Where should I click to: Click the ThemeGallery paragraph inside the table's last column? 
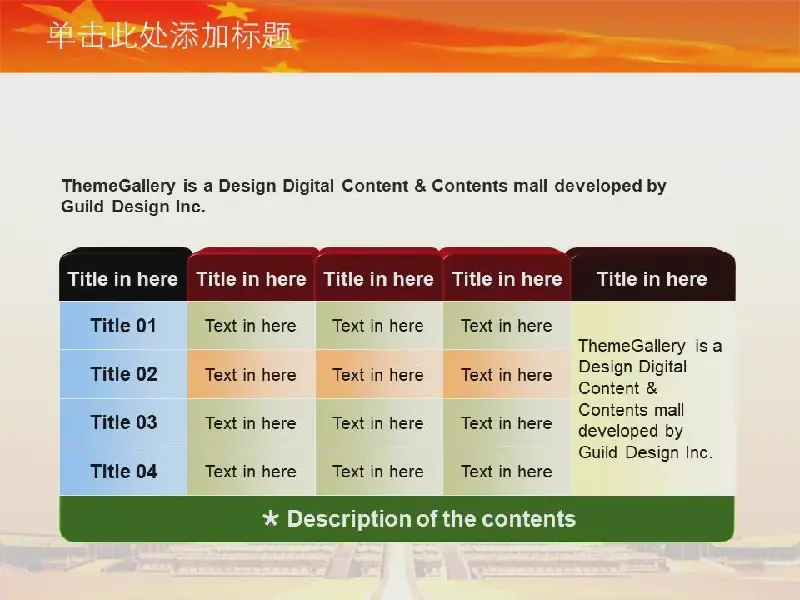click(650, 399)
